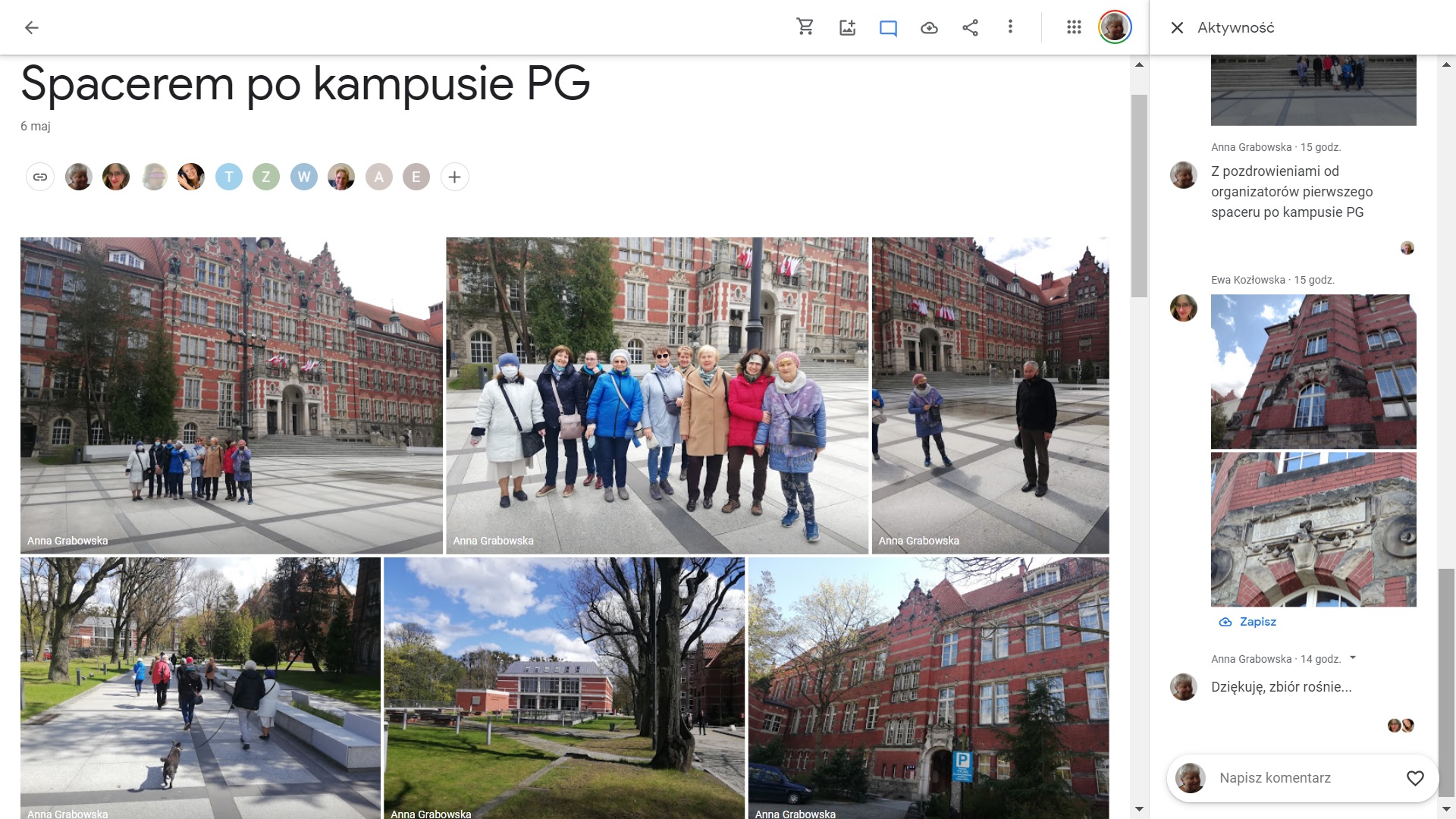Click the Zapisz save link
This screenshot has height=819, width=1456.
point(1257,622)
